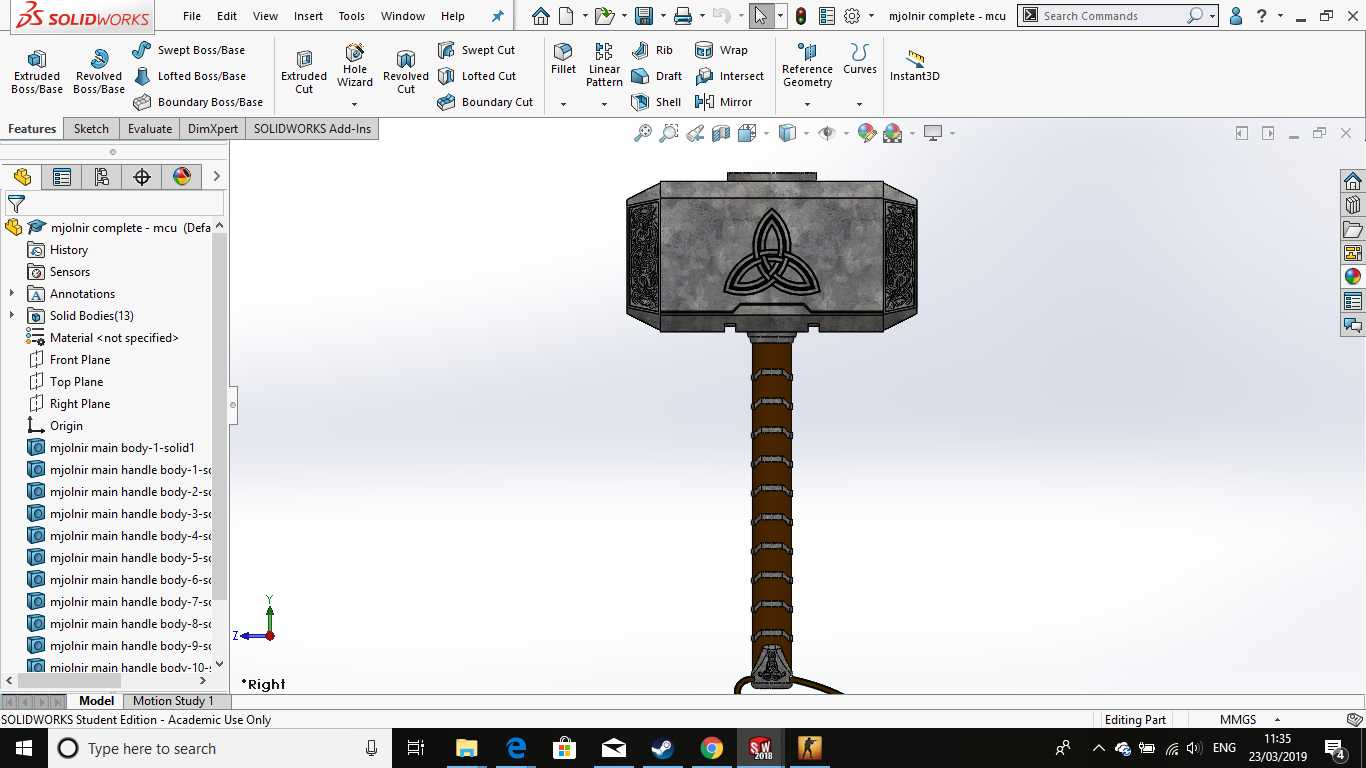The image size is (1366, 768).
Task: Open the Appearances task pane tab
Action: click(1353, 277)
